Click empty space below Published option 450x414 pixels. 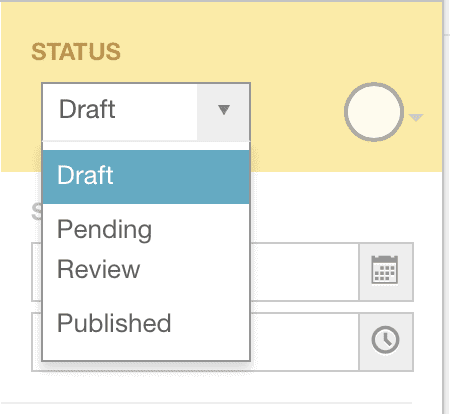(x=146, y=352)
